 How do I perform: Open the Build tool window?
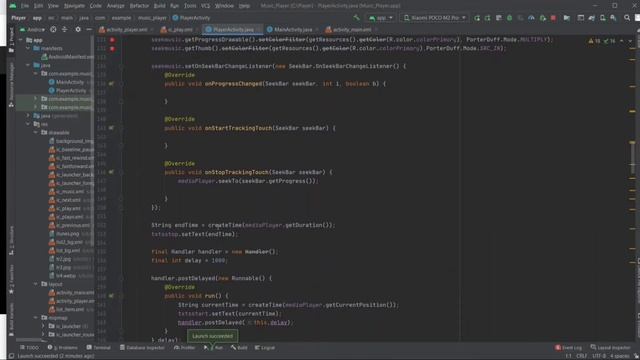(x=239, y=347)
